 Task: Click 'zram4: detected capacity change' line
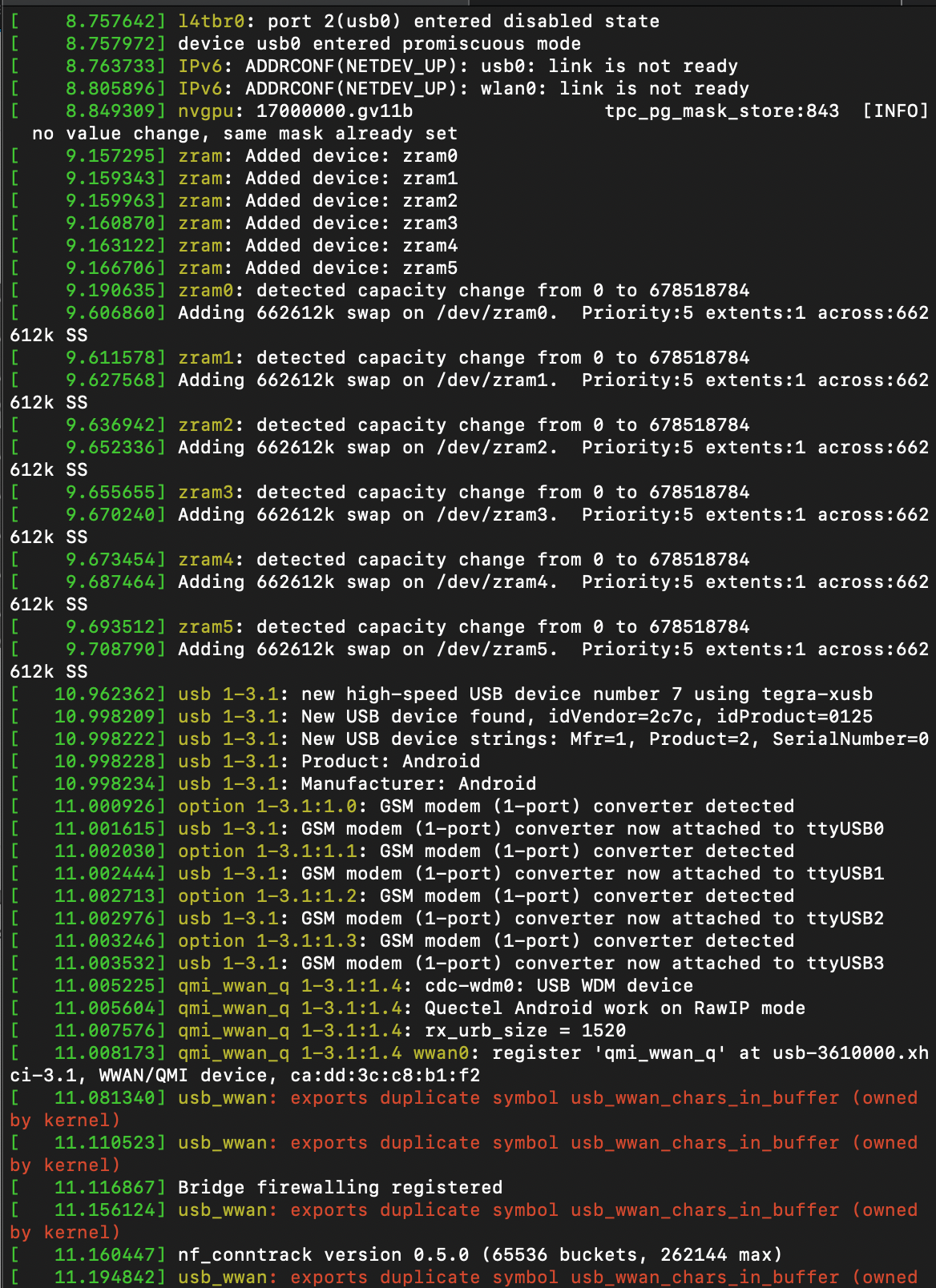click(380, 559)
